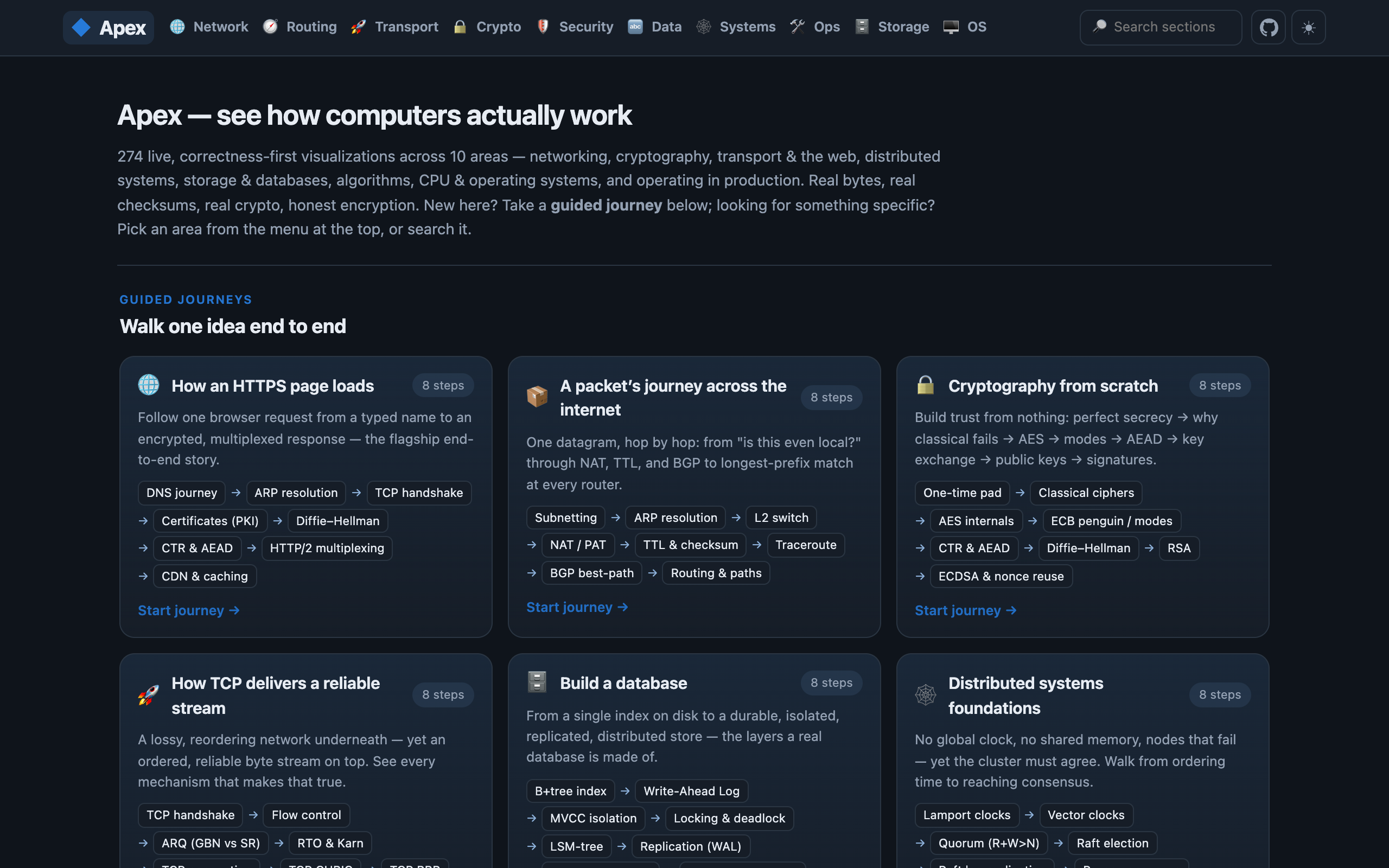The image size is (1389, 868).
Task: Open the Certificates (PKI) step
Action: coord(210,521)
